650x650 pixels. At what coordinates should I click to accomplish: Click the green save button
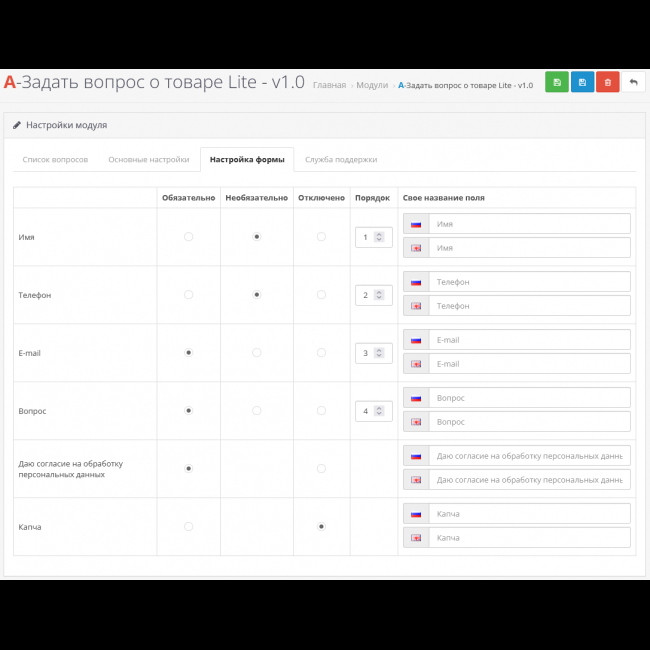tap(557, 83)
